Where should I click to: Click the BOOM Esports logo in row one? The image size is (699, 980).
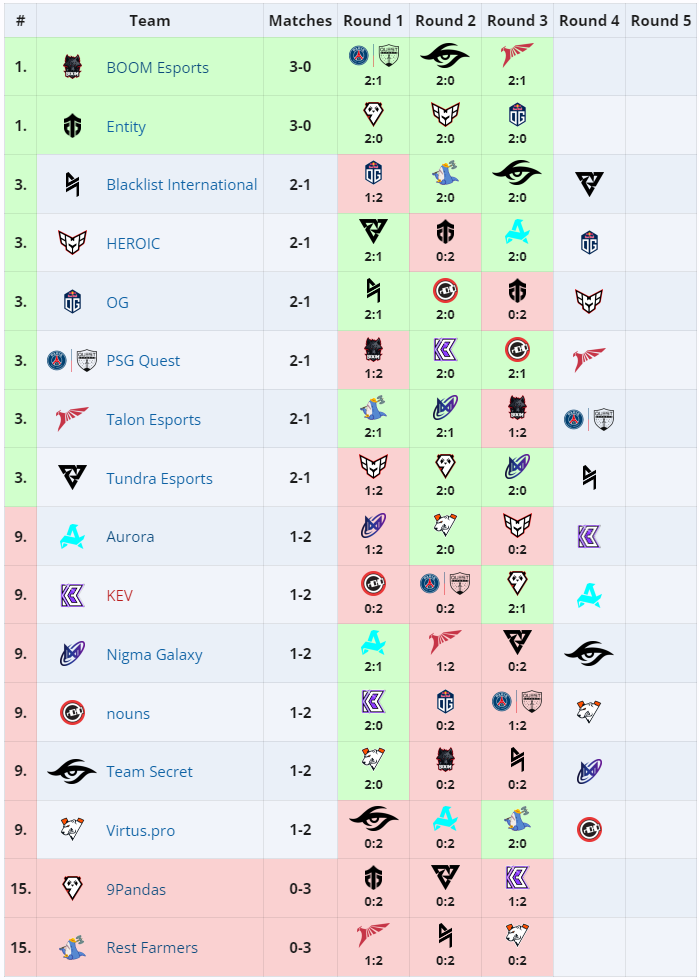73,67
